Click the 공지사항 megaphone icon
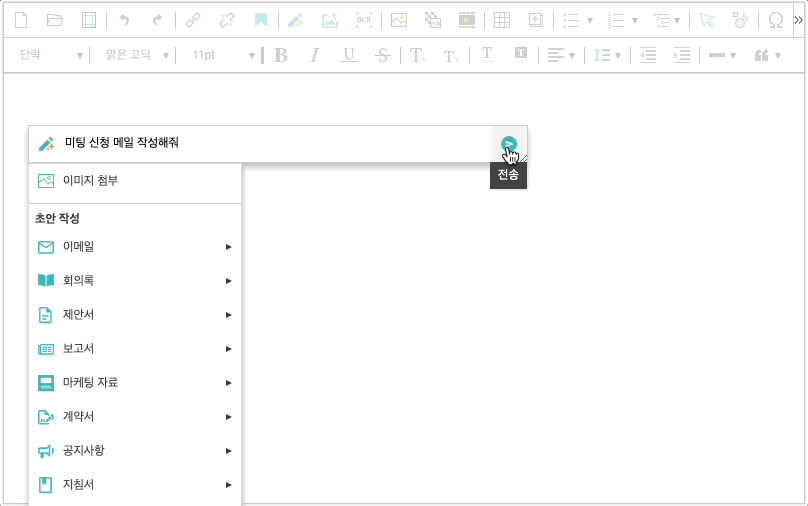The image size is (808, 506). [45, 451]
